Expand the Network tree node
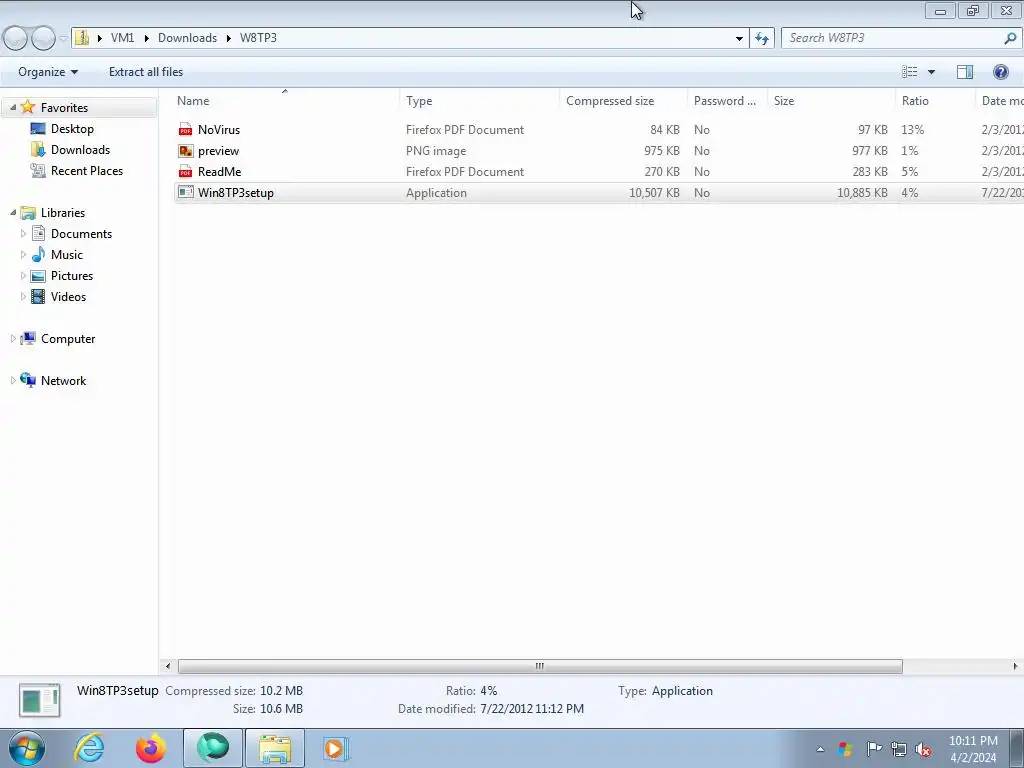Viewport: 1024px width, 768px height. (x=13, y=380)
